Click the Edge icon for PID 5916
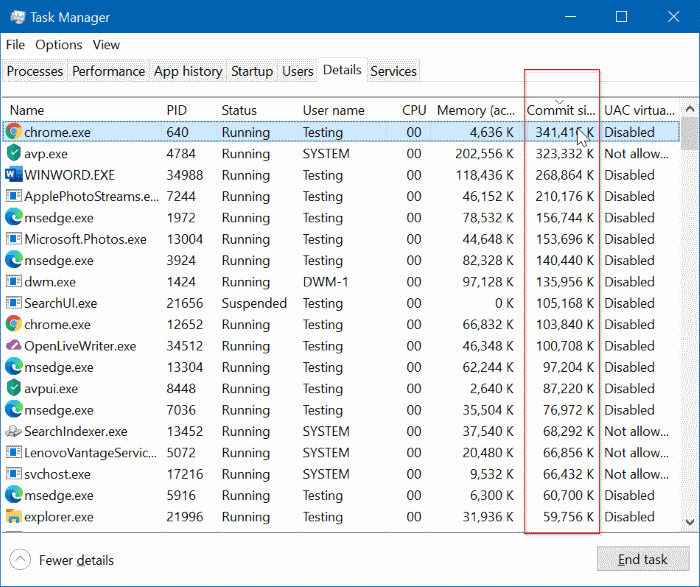Image resolution: width=700 pixels, height=587 pixels. (x=14, y=495)
